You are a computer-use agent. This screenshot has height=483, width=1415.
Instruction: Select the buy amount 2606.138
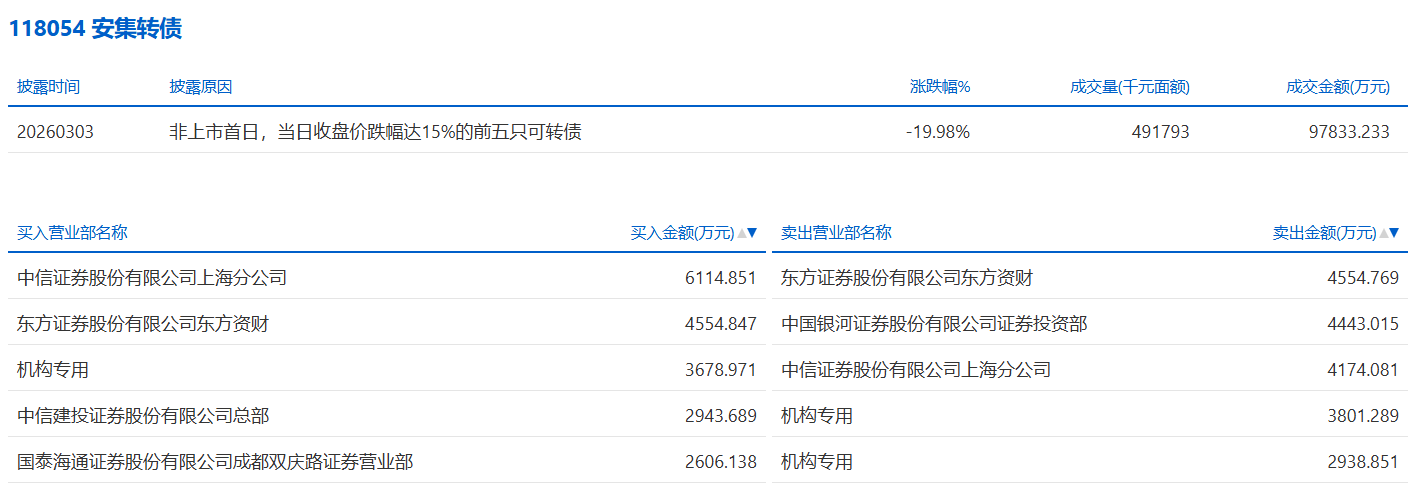721,462
